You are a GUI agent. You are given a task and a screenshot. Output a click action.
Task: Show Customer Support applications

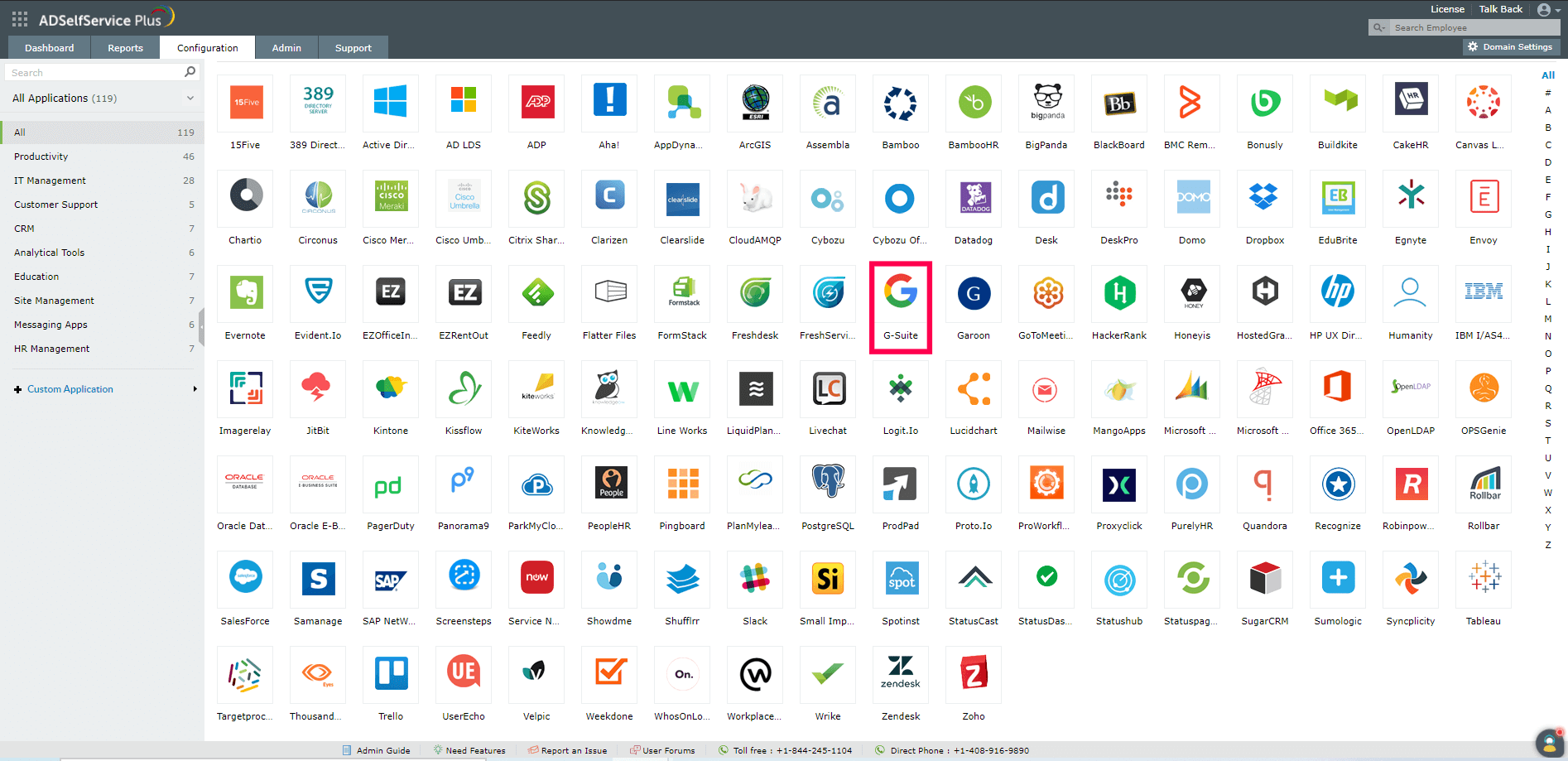point(103,205)
